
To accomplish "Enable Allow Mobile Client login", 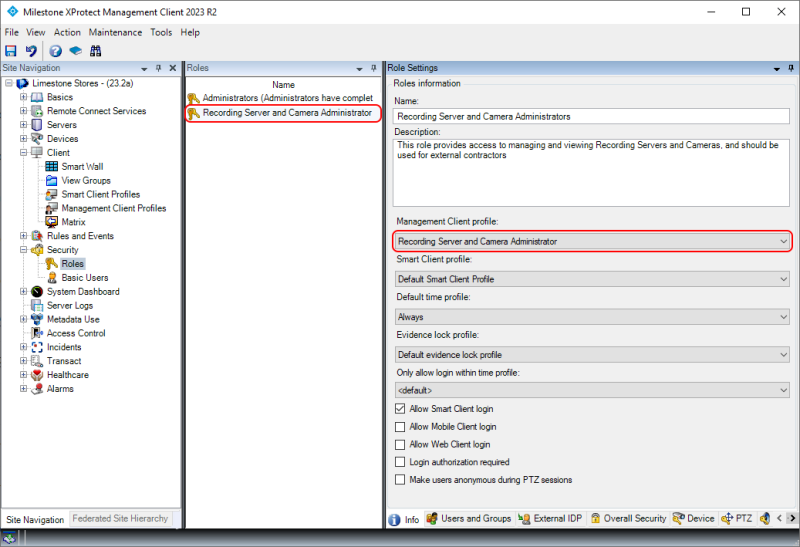I will click(400, 427).
